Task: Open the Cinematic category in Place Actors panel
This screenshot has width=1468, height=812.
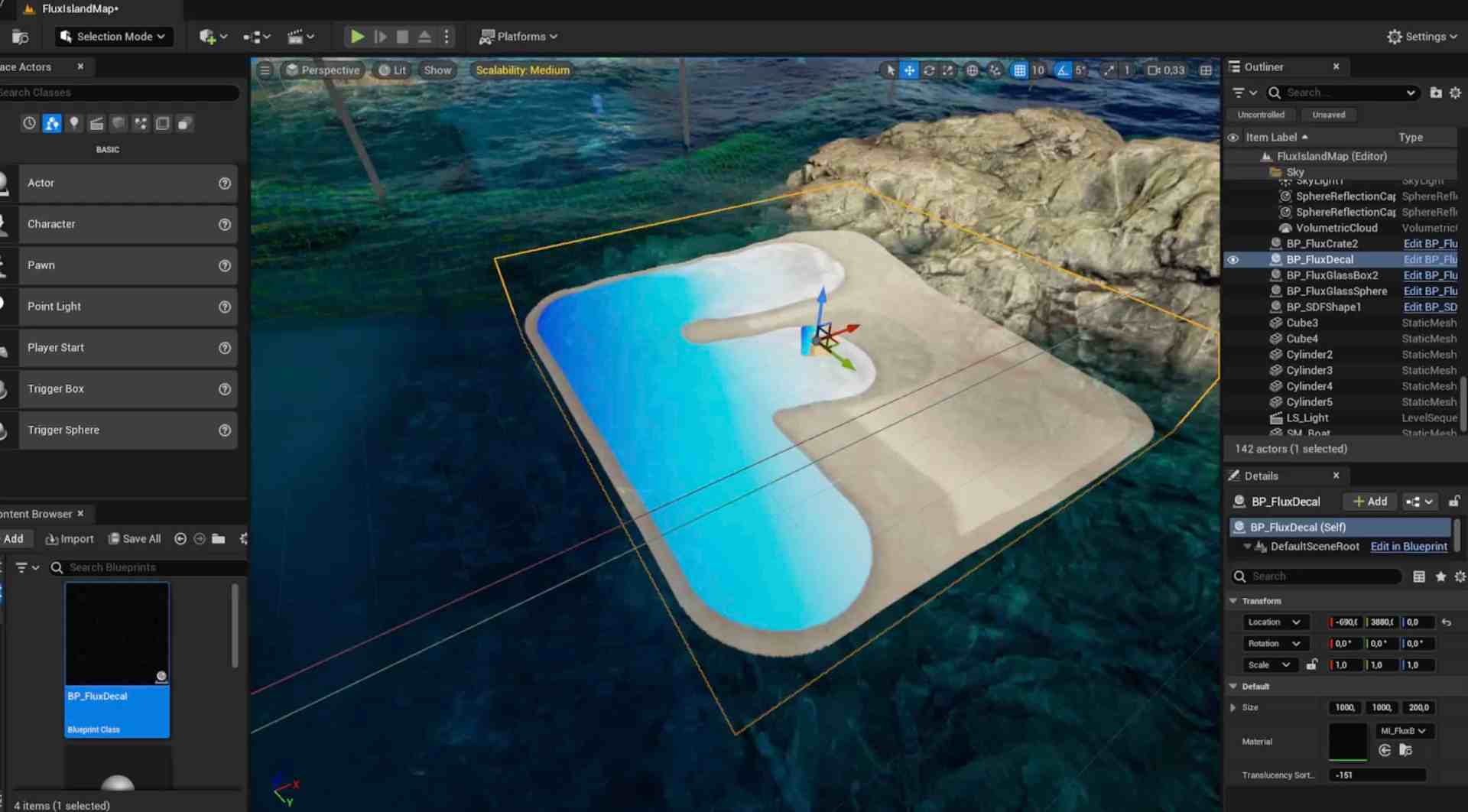Action: point(96,123)
